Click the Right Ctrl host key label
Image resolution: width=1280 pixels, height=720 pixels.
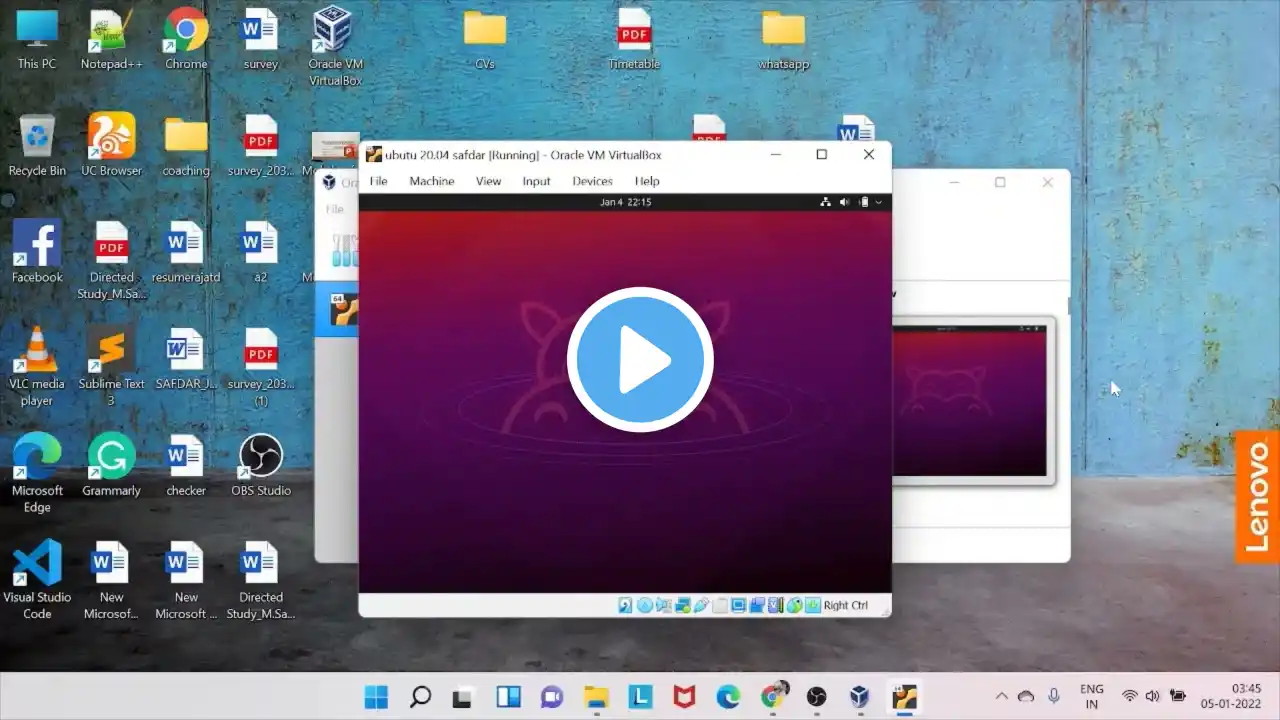846,605
